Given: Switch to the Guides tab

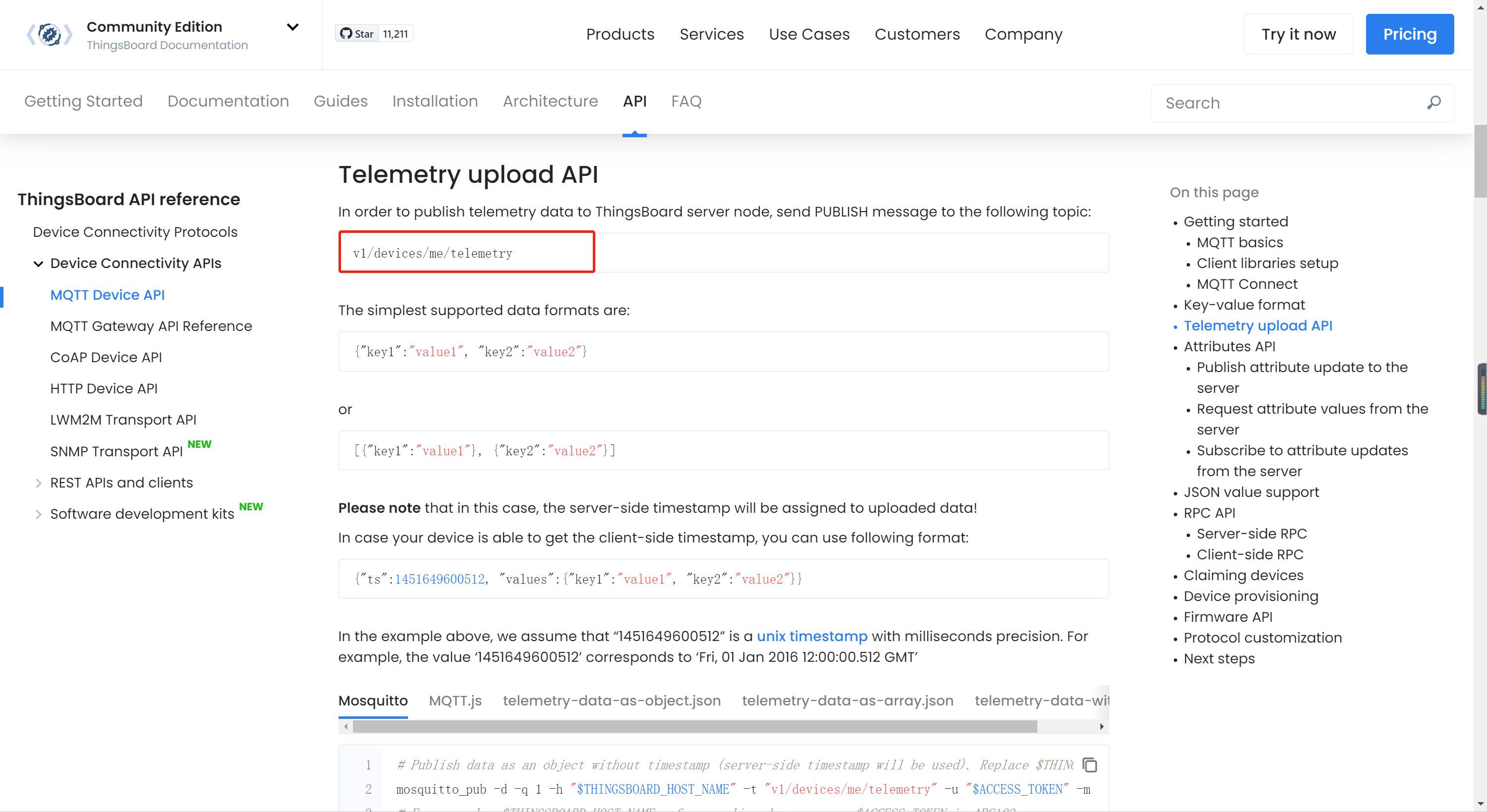Looking at the screenshot, I should pos(341,101).
